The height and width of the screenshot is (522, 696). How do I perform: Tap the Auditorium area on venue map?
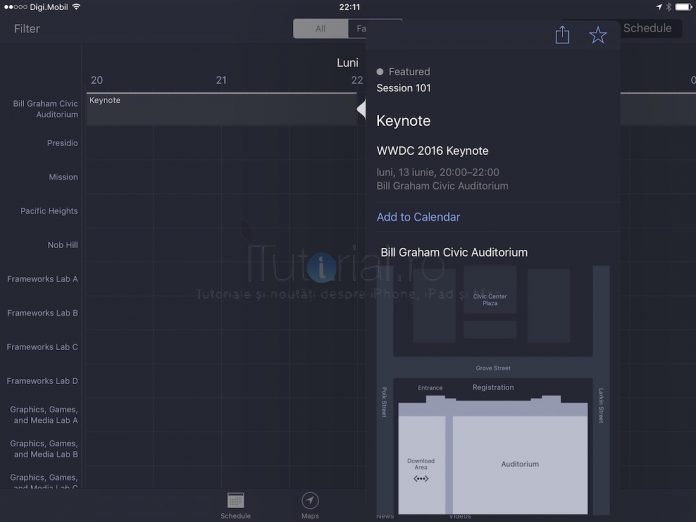coord(520,464)
